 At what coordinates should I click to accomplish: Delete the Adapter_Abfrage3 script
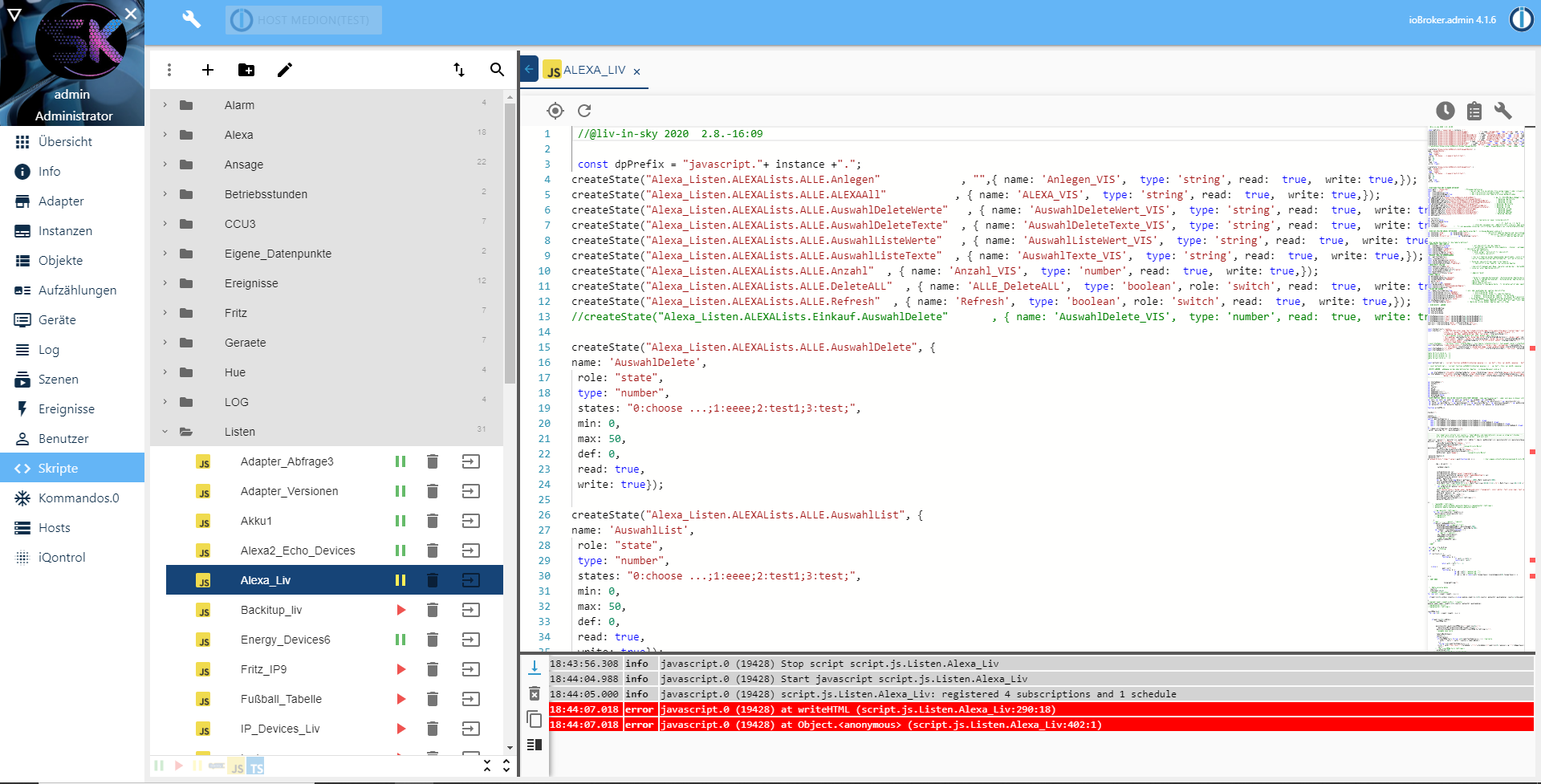point(433,461)
